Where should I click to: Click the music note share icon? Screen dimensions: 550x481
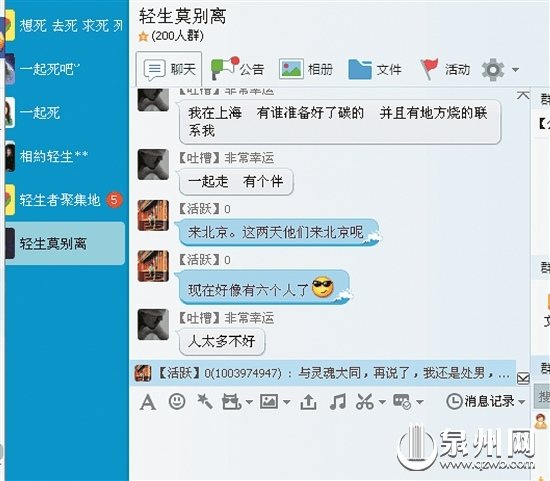337,402
